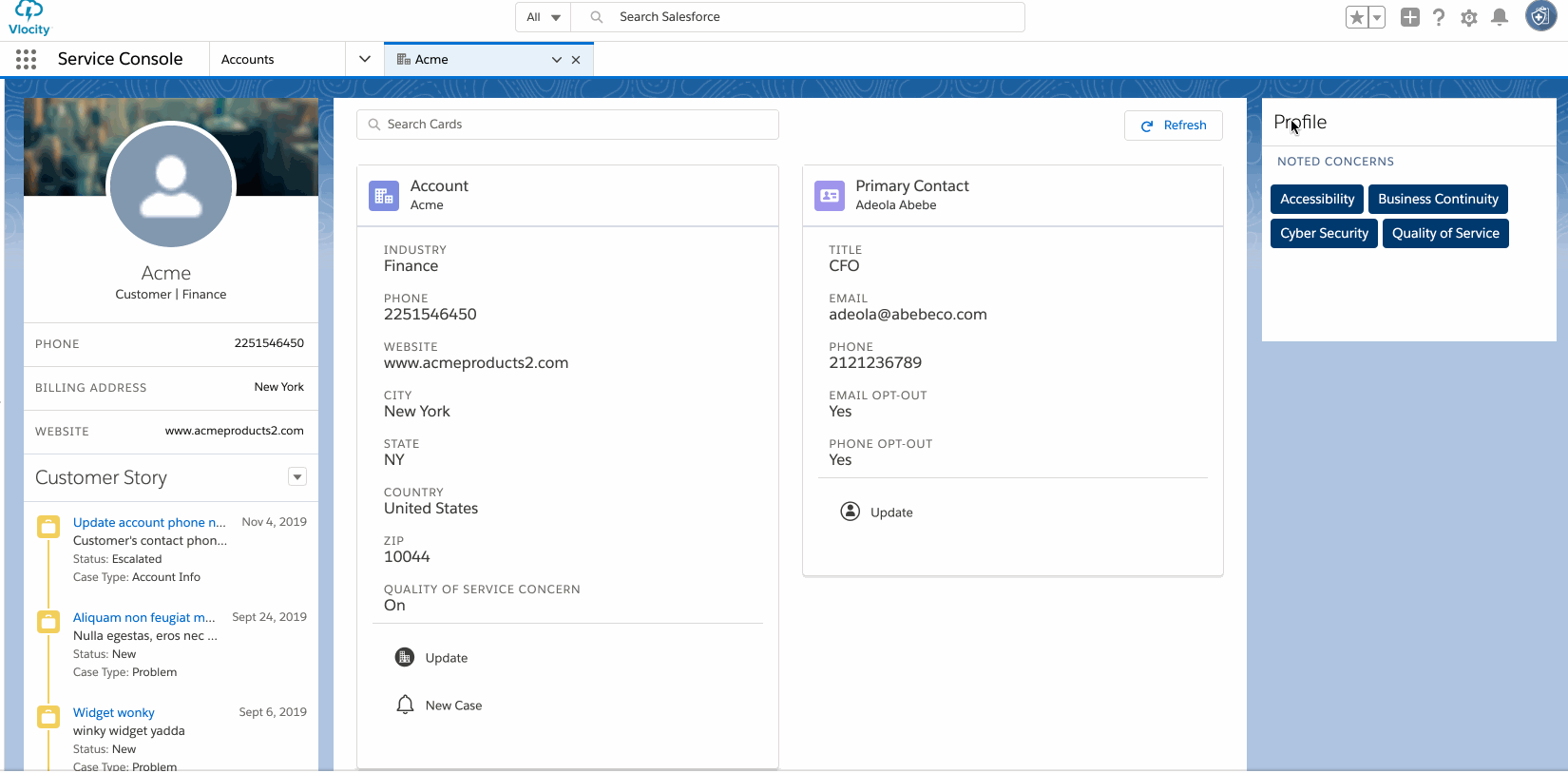Image resolution: width=1568 pixels, height=773 pixels.
Task: Click the Help question mark icon
Action: 1439,17
